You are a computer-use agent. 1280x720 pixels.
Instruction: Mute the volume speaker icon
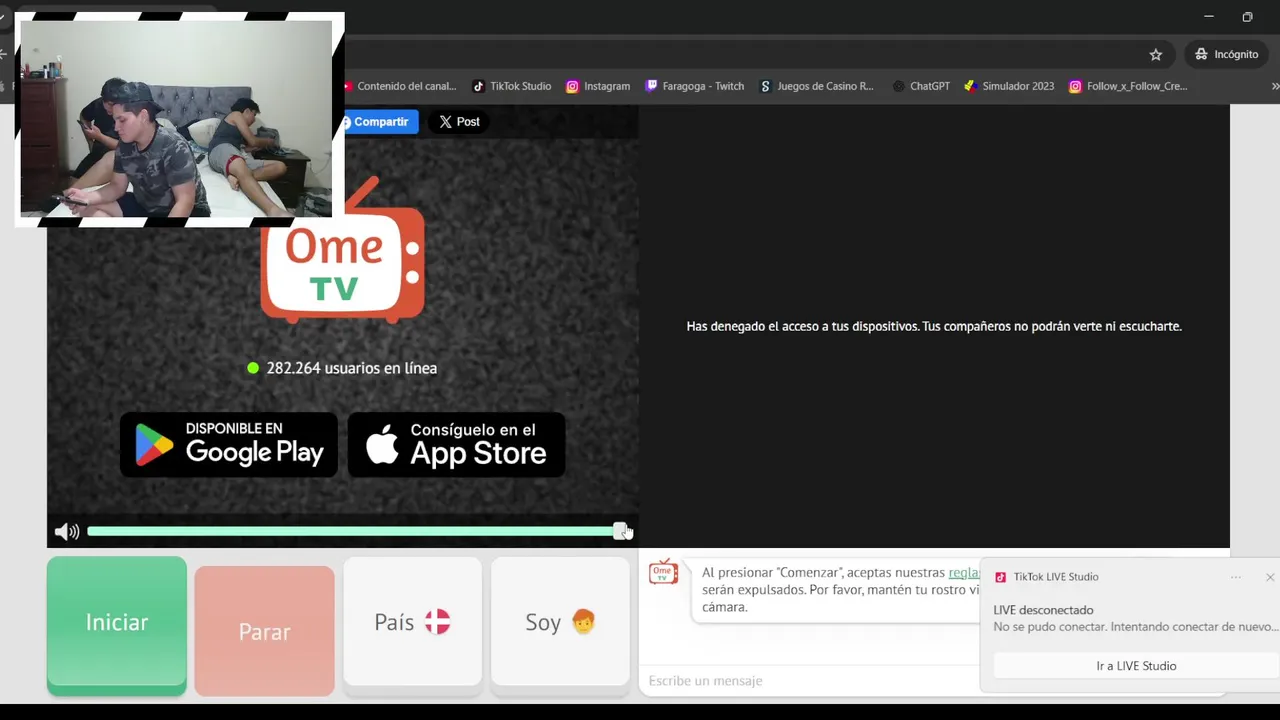(x=67, y=532)
